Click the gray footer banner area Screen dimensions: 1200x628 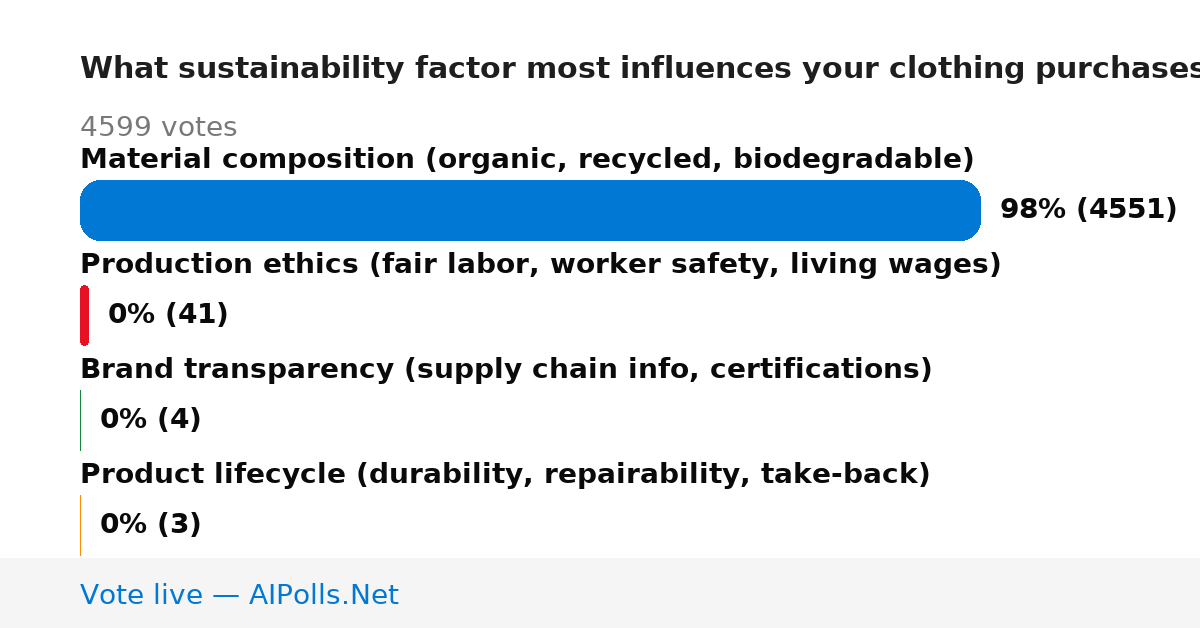pyautogui.click(x=600, y=593)
